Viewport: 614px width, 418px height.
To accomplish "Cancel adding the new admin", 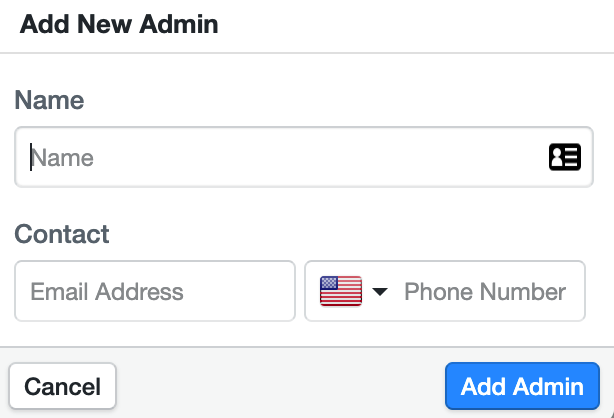I will 63,386.
